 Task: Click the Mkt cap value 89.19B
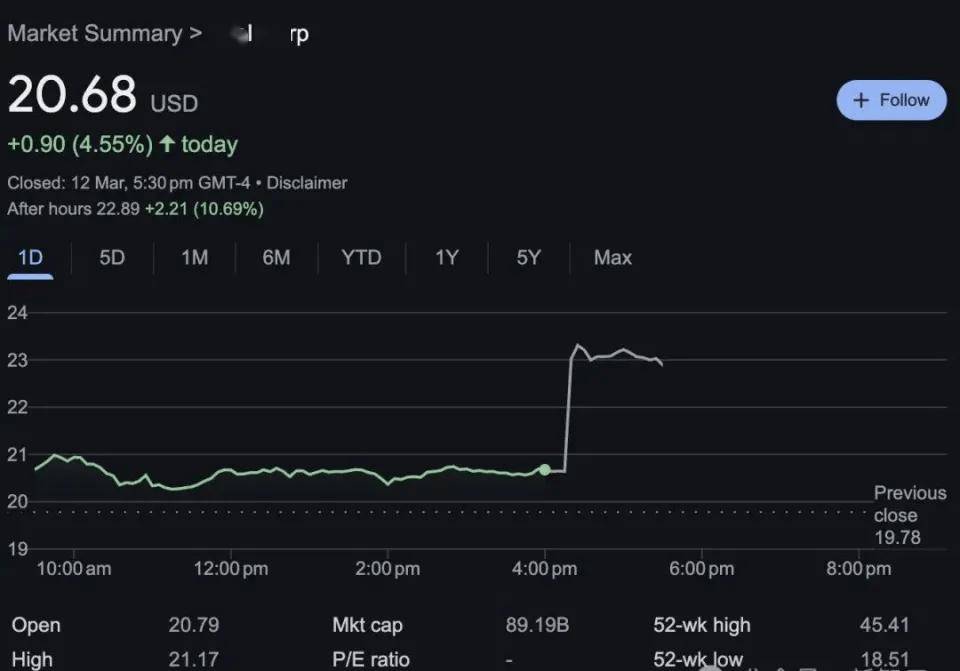coord(537,625)
